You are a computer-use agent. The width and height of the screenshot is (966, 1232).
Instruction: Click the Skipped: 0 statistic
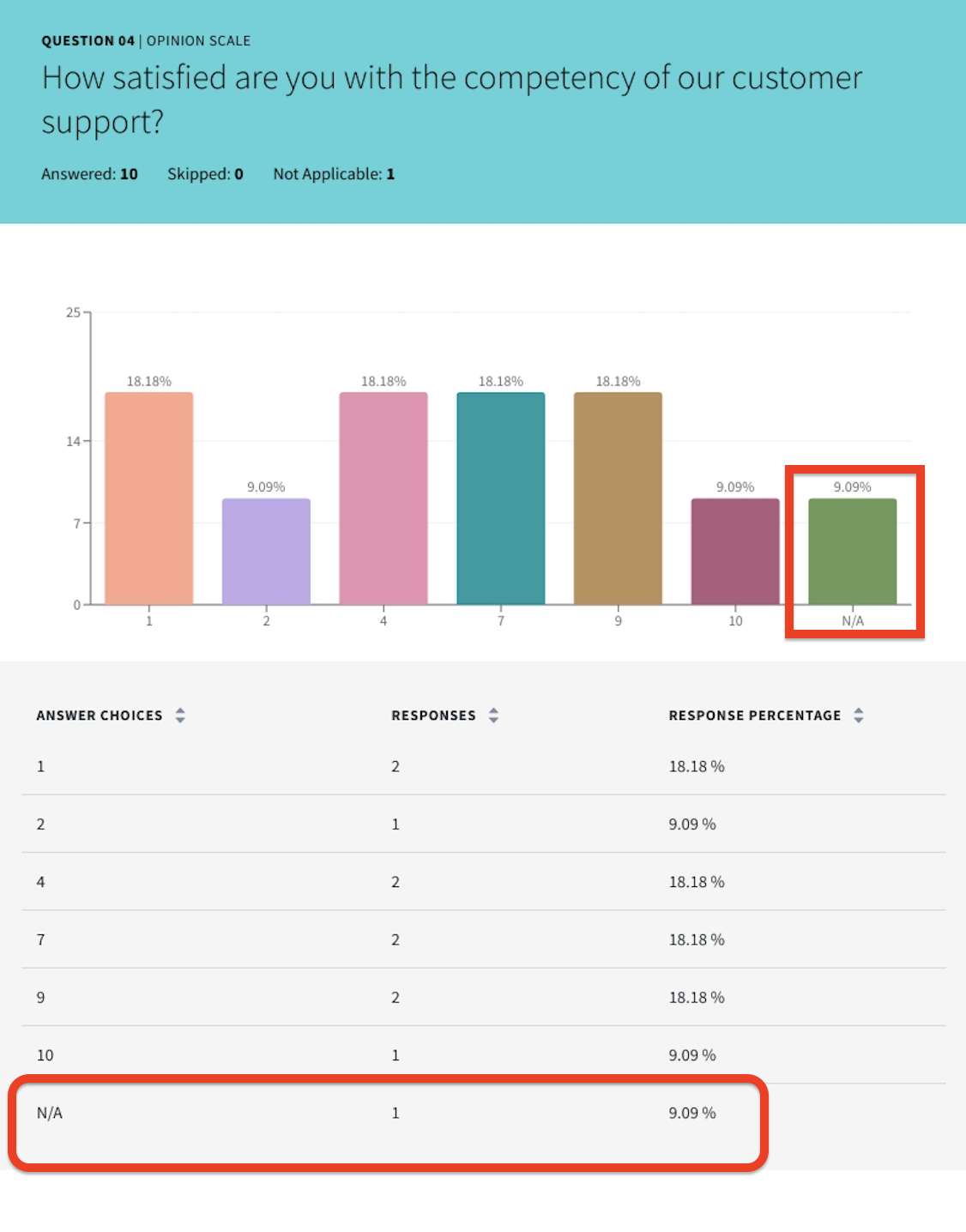click(205, 174)
